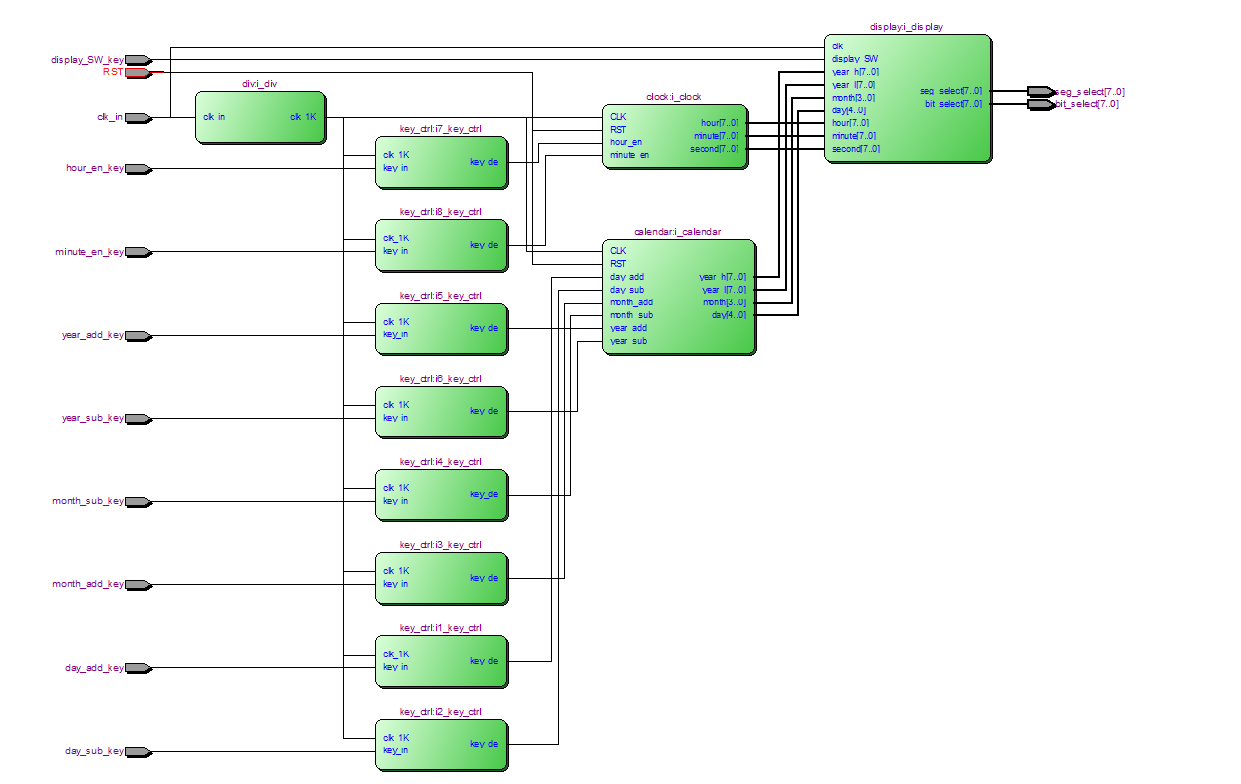Select the key_ctrl:i7_key_ctrl block
This screenshot has width=1241, height=784.
pyautogui.click(x=441, y=162)
